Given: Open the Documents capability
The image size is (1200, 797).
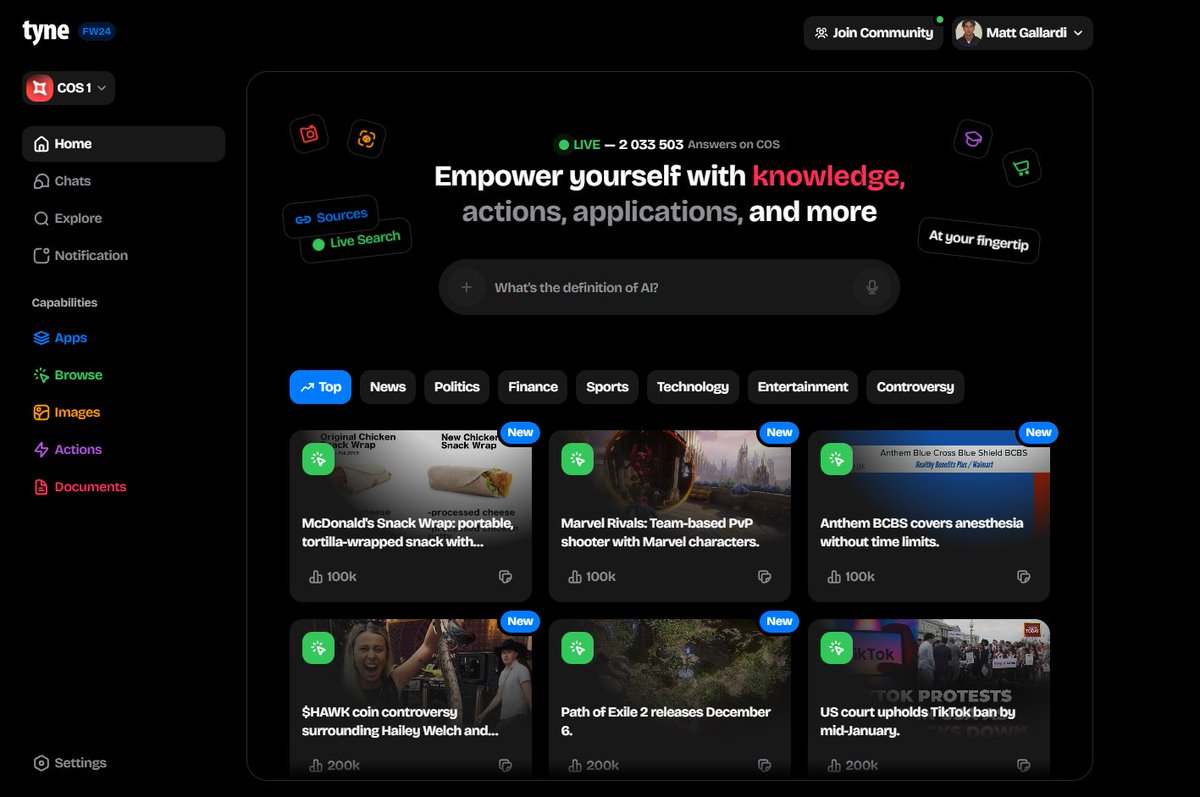Looking at the screenshot, I should 79,487.
